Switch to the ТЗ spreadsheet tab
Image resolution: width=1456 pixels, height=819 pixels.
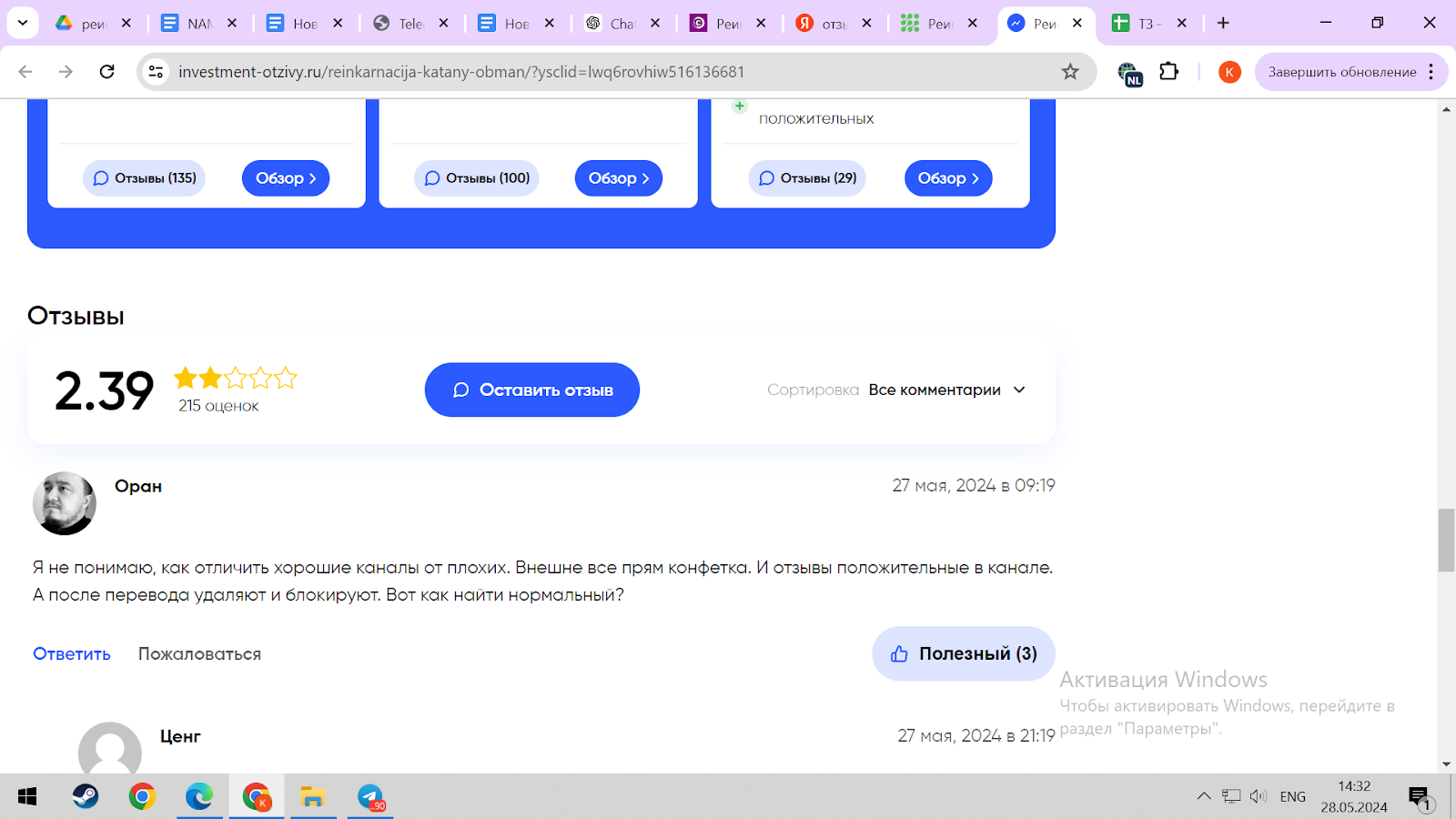point(1136,24)
